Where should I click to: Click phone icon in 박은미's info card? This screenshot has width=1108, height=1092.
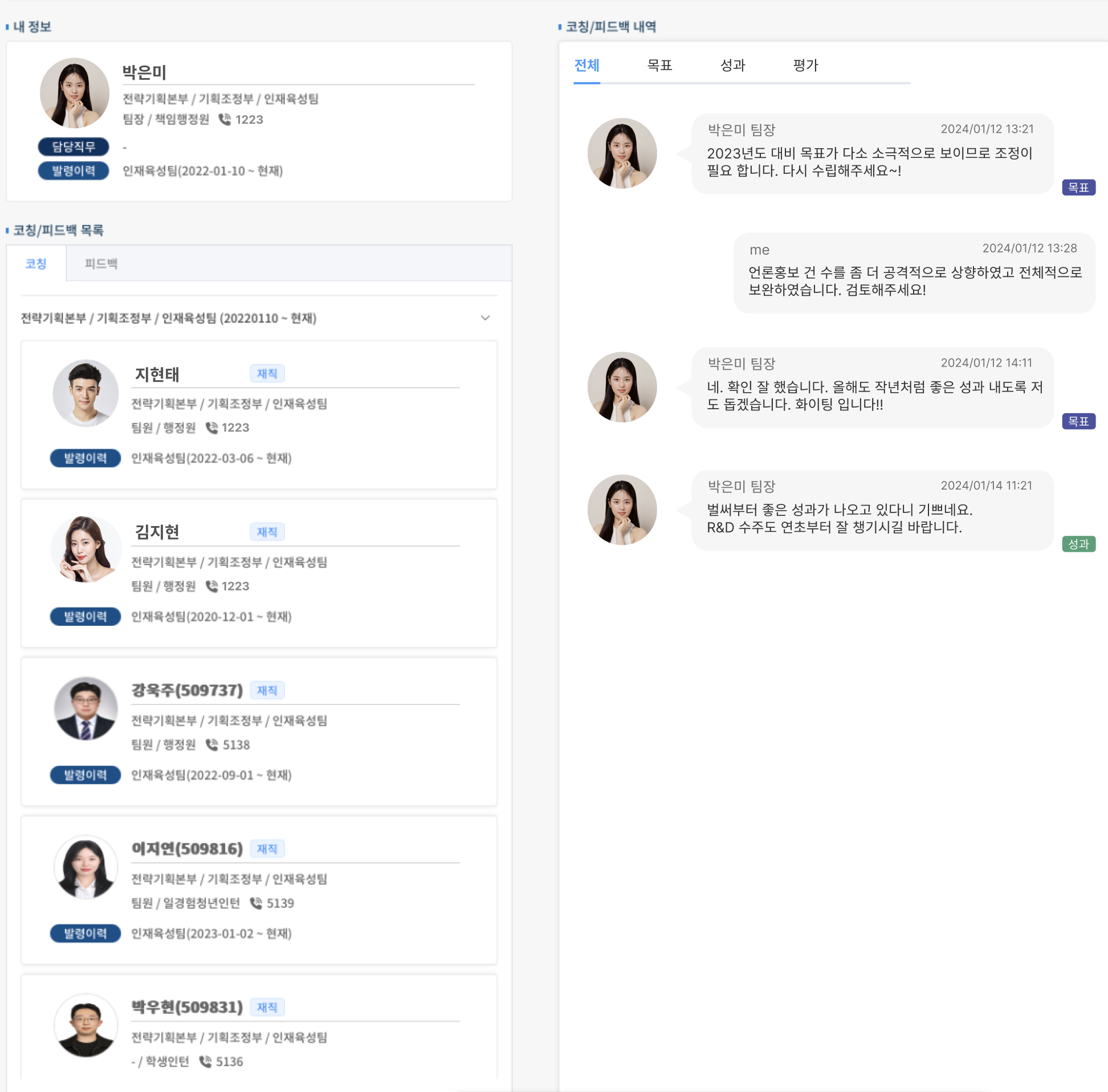point(225,119)
